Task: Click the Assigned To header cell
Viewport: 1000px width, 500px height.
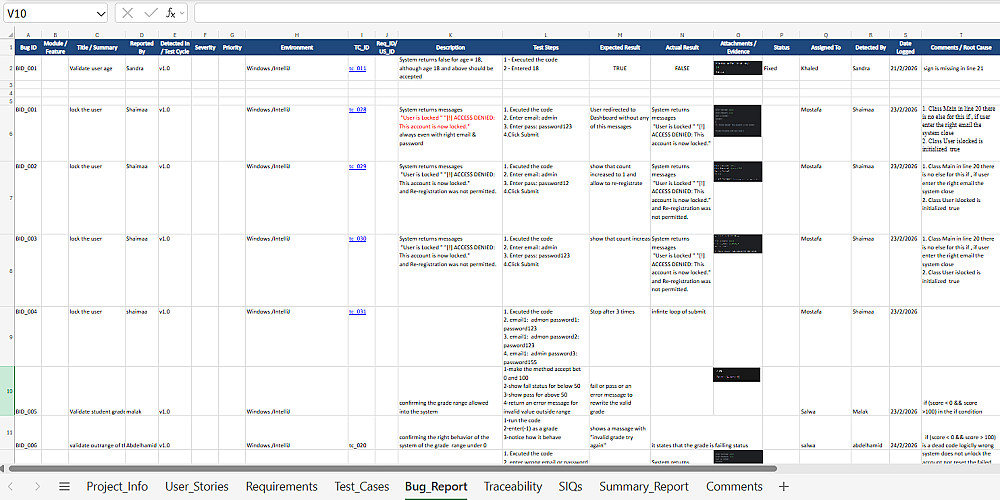Action: [825, 47]
